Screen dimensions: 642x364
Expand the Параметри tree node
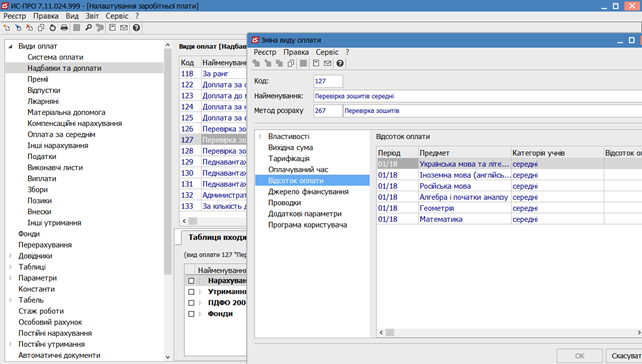click(x=11, y=278)
